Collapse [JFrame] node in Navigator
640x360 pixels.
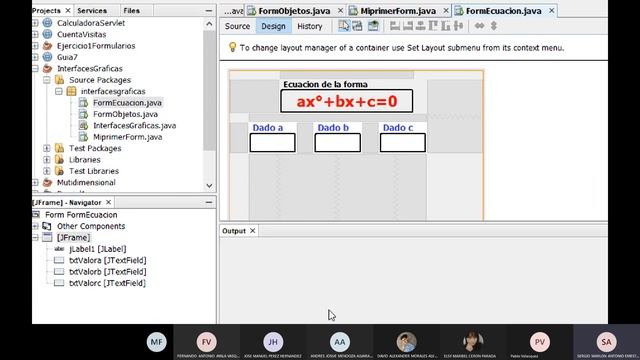click(x=36, y=238)
